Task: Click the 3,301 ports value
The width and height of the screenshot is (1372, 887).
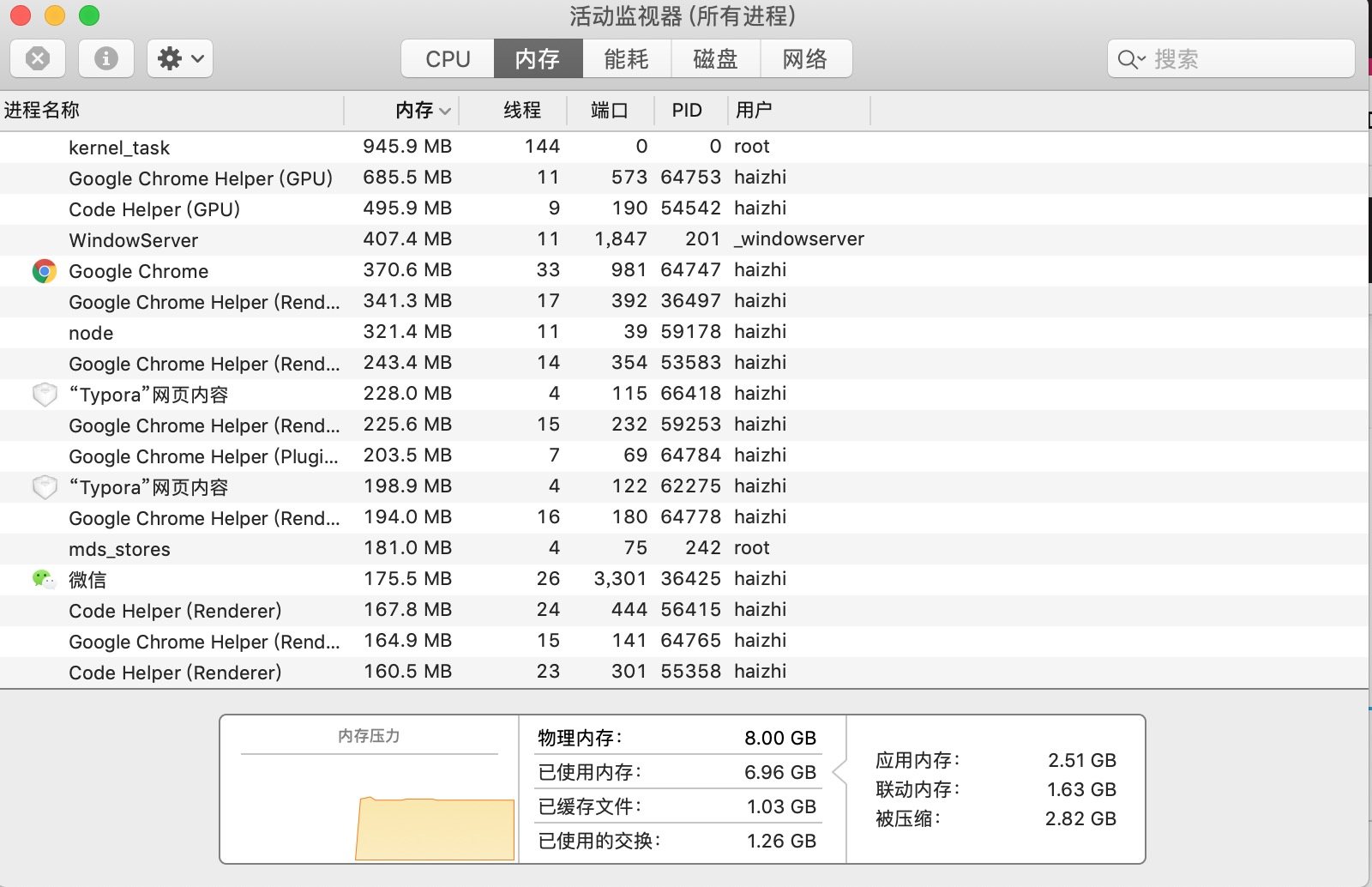Action: [x=621, y=579]
